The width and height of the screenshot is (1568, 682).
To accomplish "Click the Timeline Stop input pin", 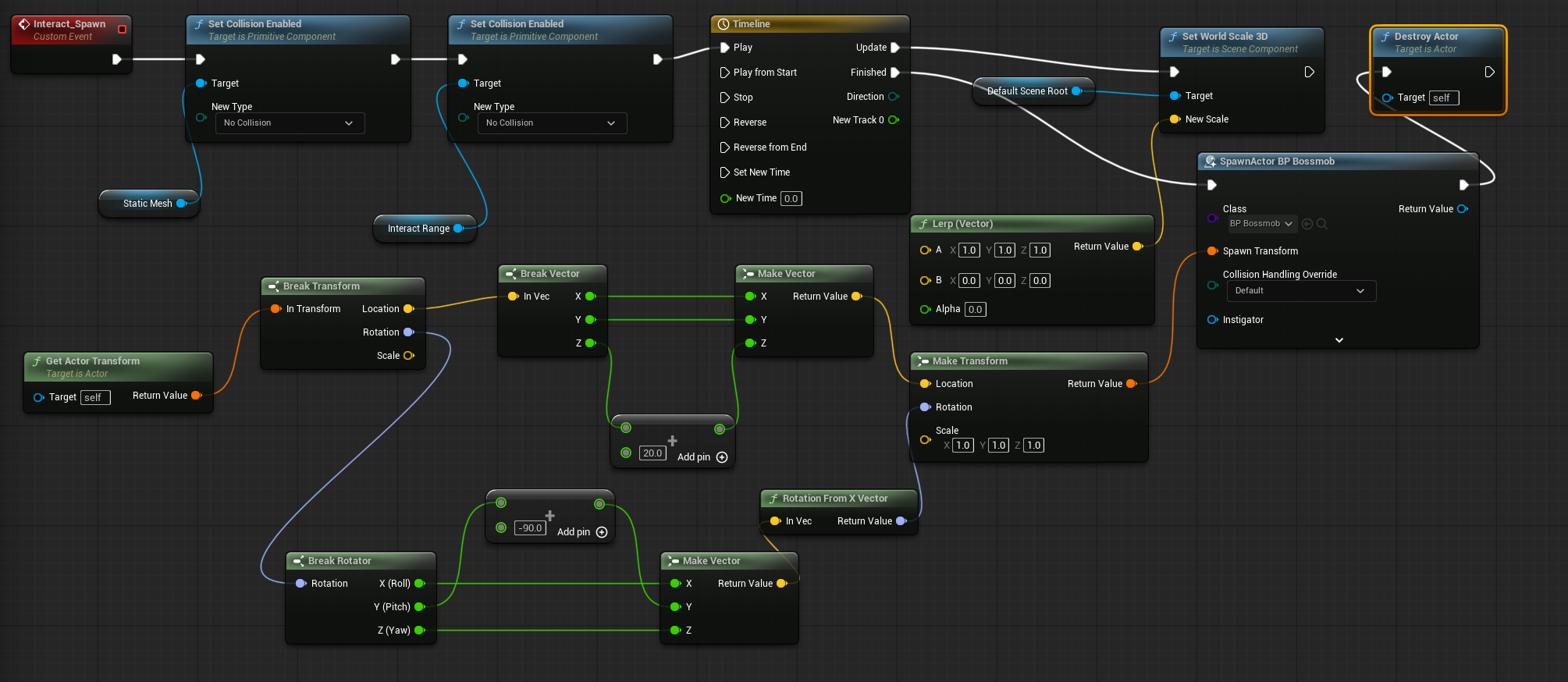I will (x=725, y=98).
